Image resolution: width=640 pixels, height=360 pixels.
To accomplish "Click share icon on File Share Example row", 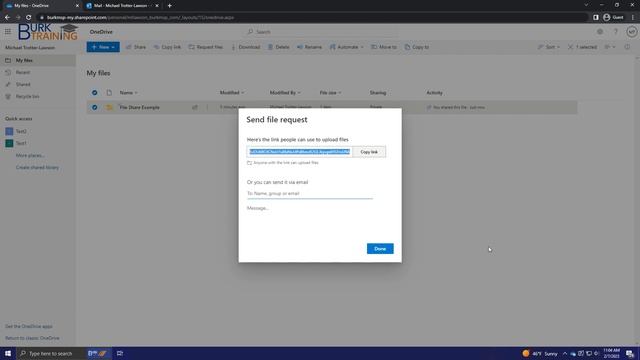I will pyautogui.click(x=195, y=107).
